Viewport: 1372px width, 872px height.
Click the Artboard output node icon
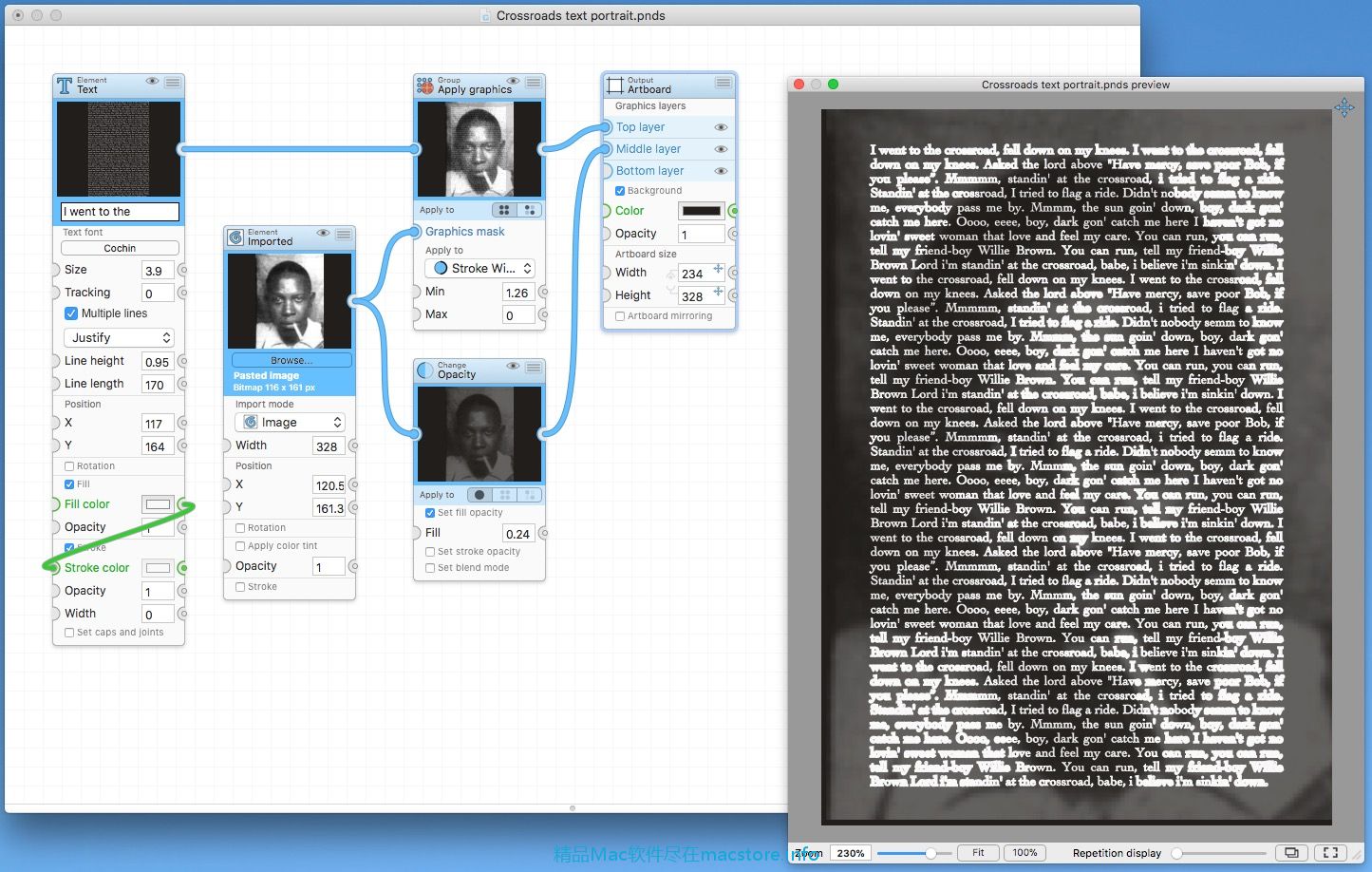[x=615, y=85]
